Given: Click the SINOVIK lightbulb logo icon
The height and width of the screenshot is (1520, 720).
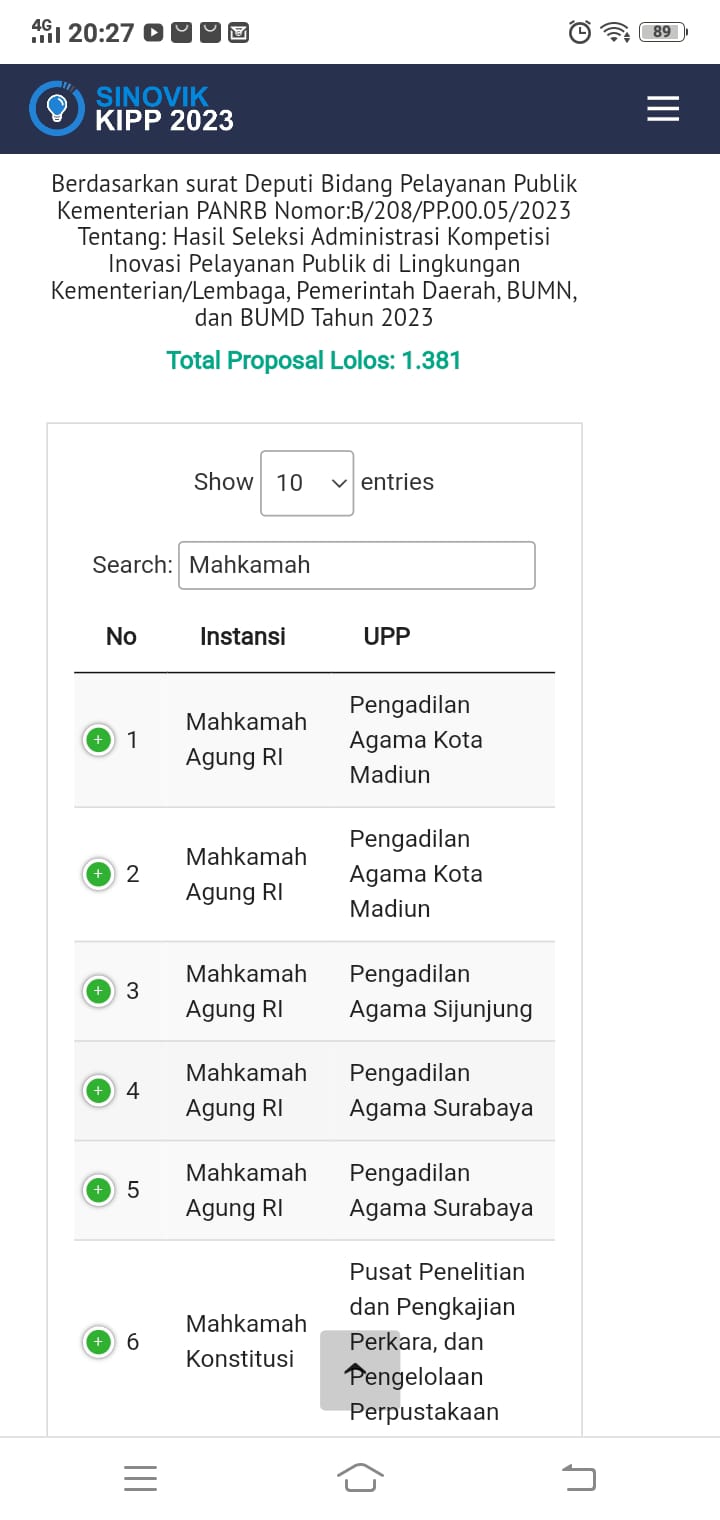Looking at the screenshot, I should (x=57, y=108).
